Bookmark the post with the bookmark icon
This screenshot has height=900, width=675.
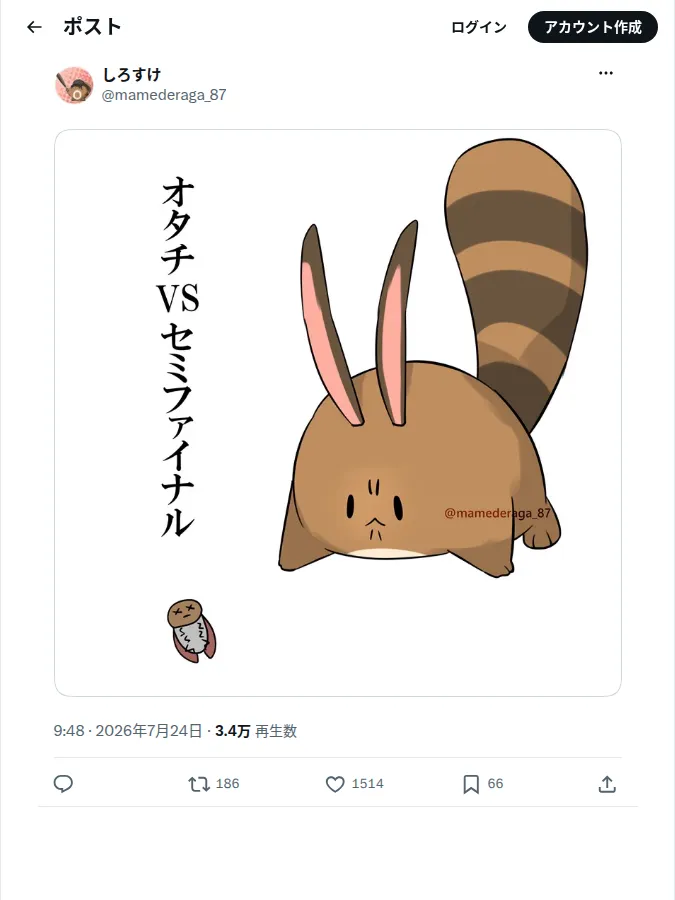click(471, 783)
